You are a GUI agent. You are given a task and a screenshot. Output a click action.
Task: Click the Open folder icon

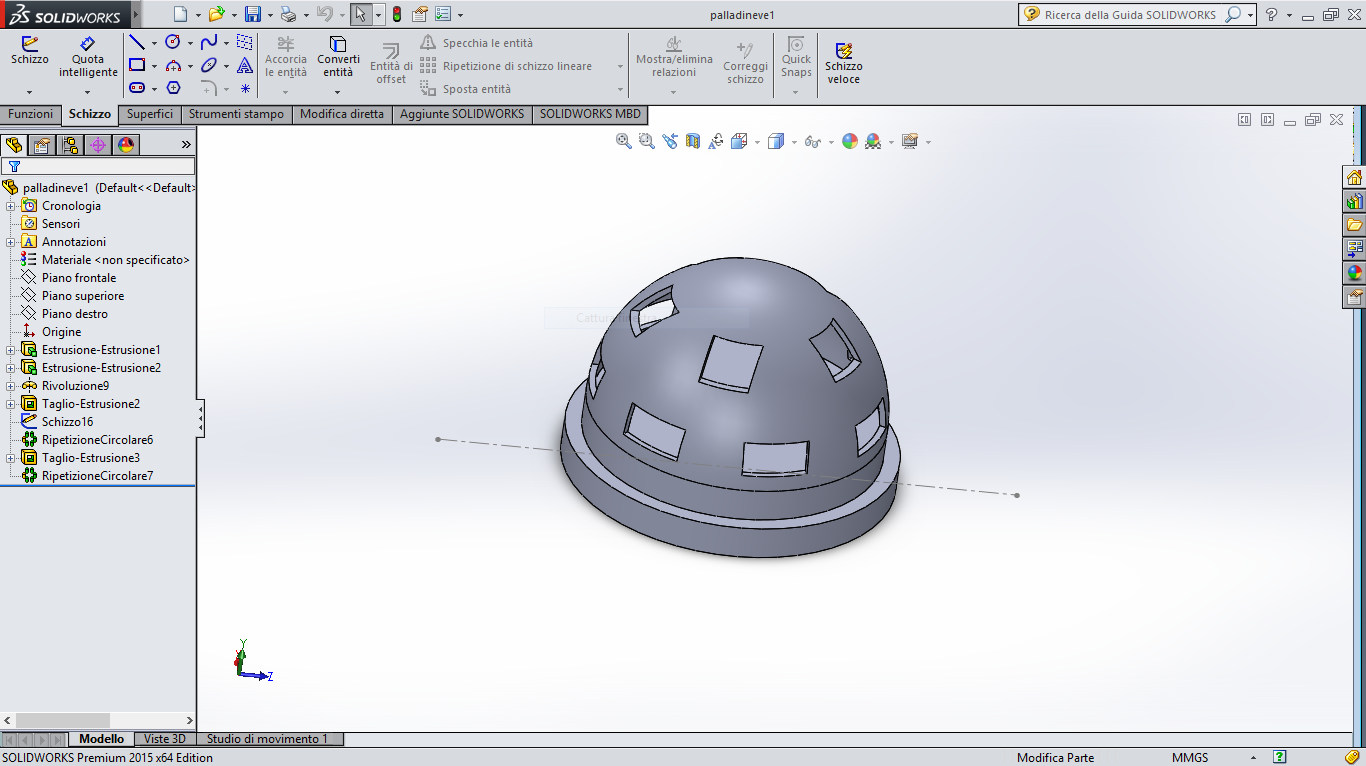coord(216,14)
